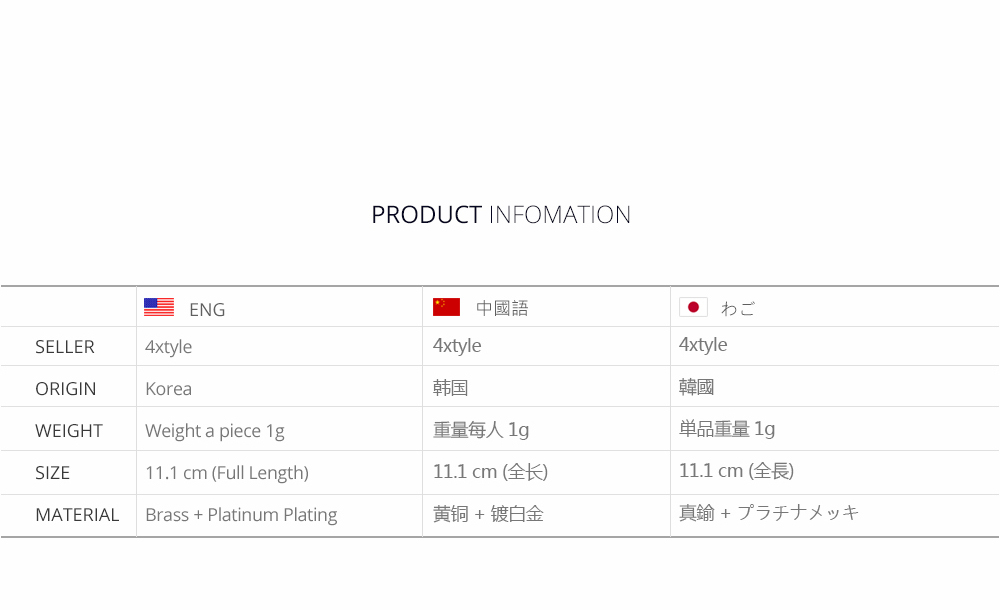Screen dimensions: 1000x610
Task: Click 11.1 cm (Full Length) cell
Action: [x=227, y=473]
